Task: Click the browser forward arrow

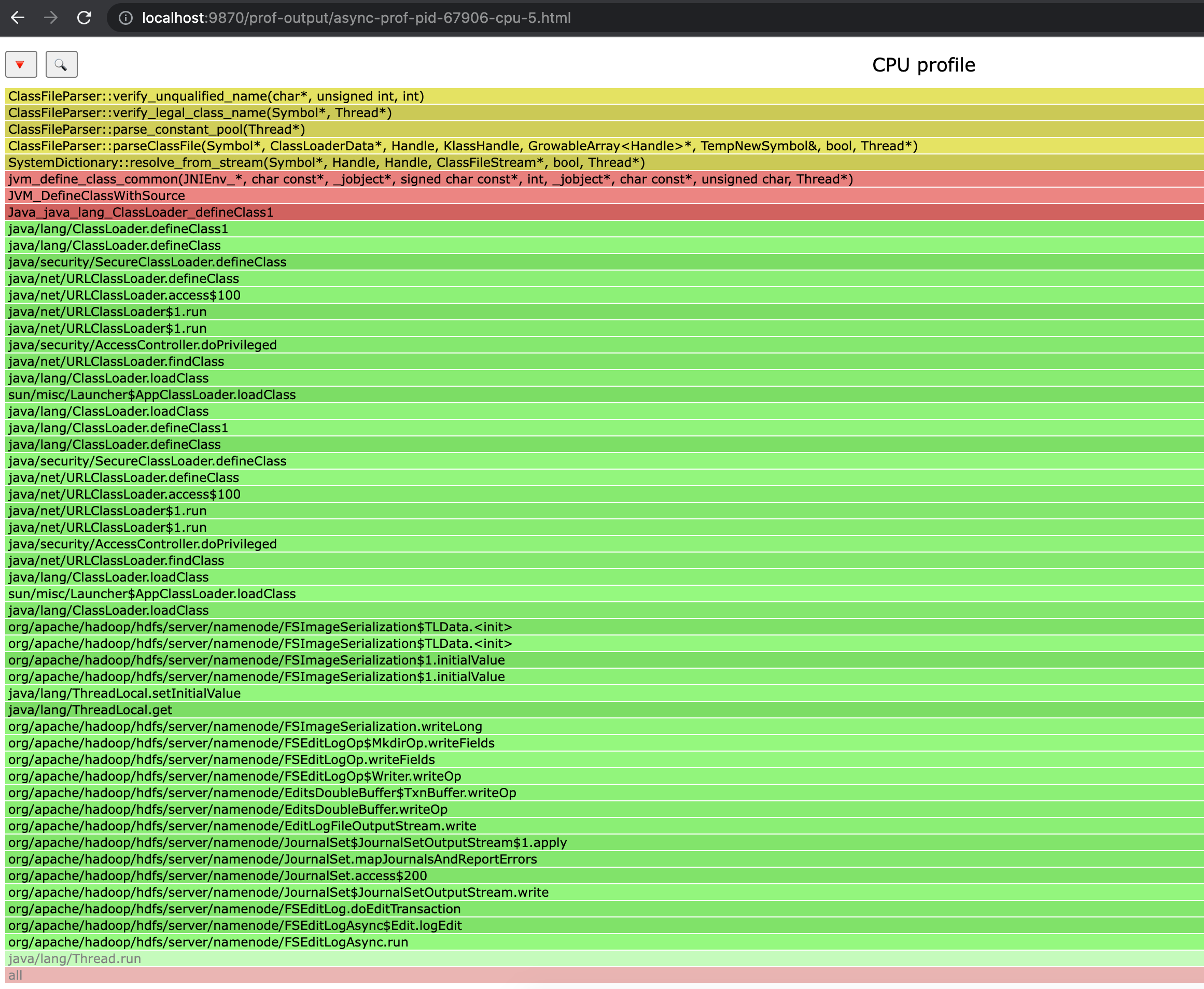Action: point(51,18)
